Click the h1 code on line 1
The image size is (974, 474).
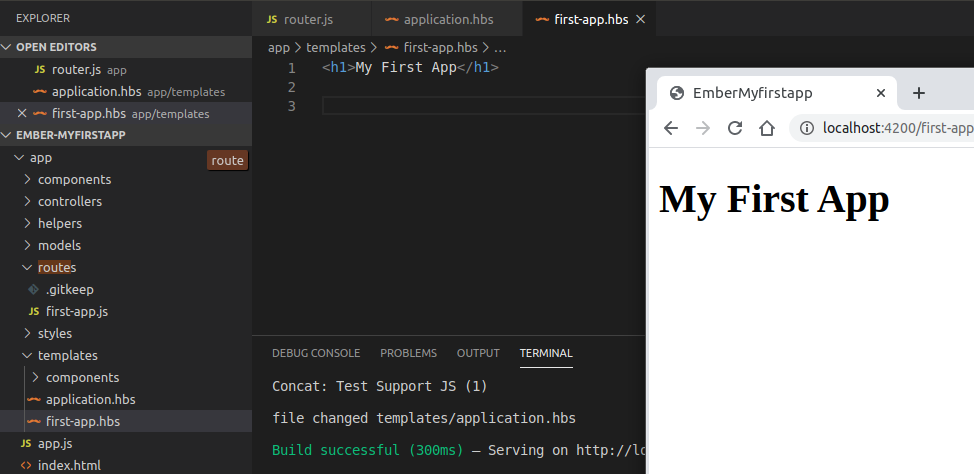point(411,67)
